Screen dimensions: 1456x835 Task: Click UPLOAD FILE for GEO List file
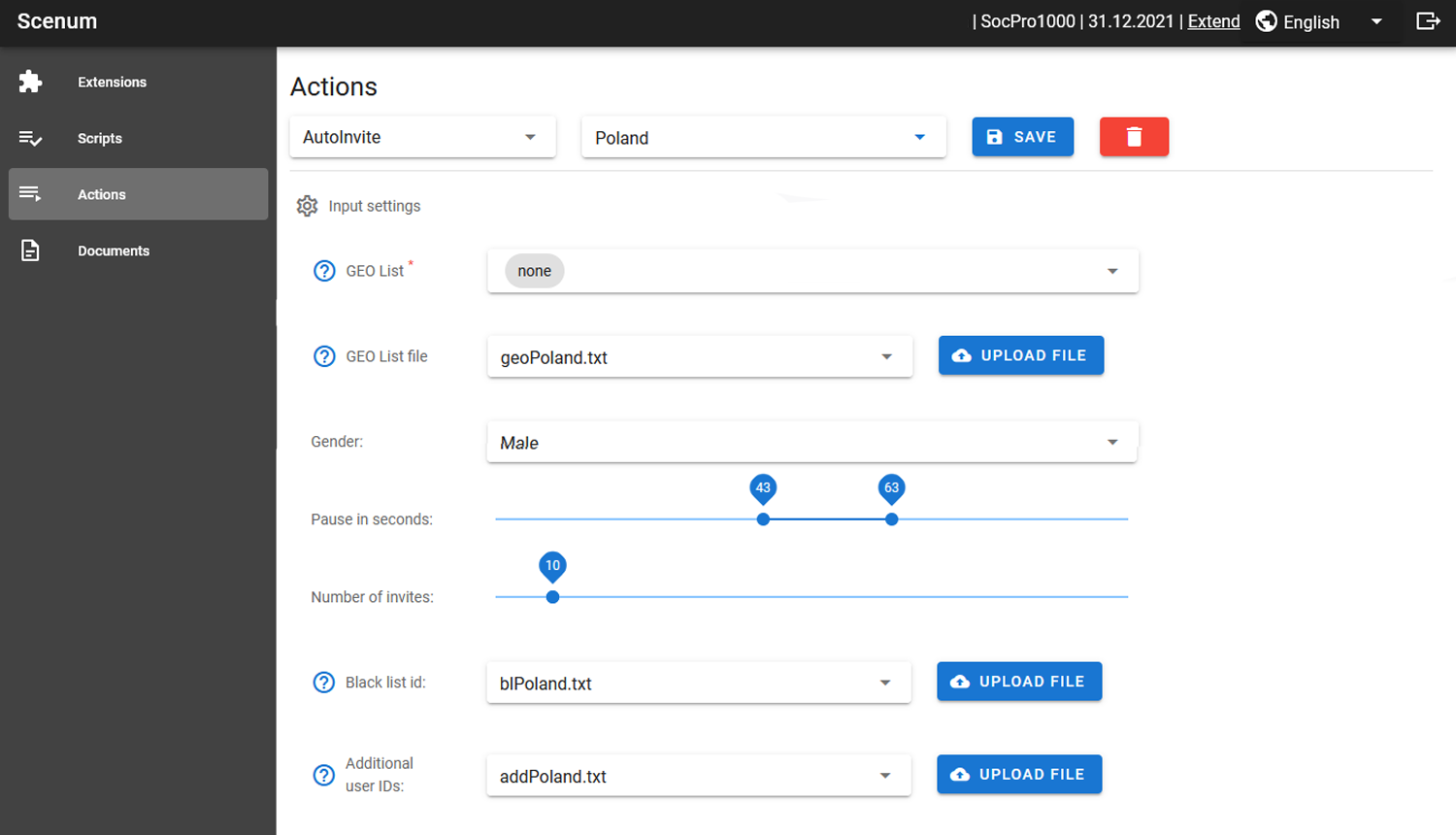[x=1021, y=355]
